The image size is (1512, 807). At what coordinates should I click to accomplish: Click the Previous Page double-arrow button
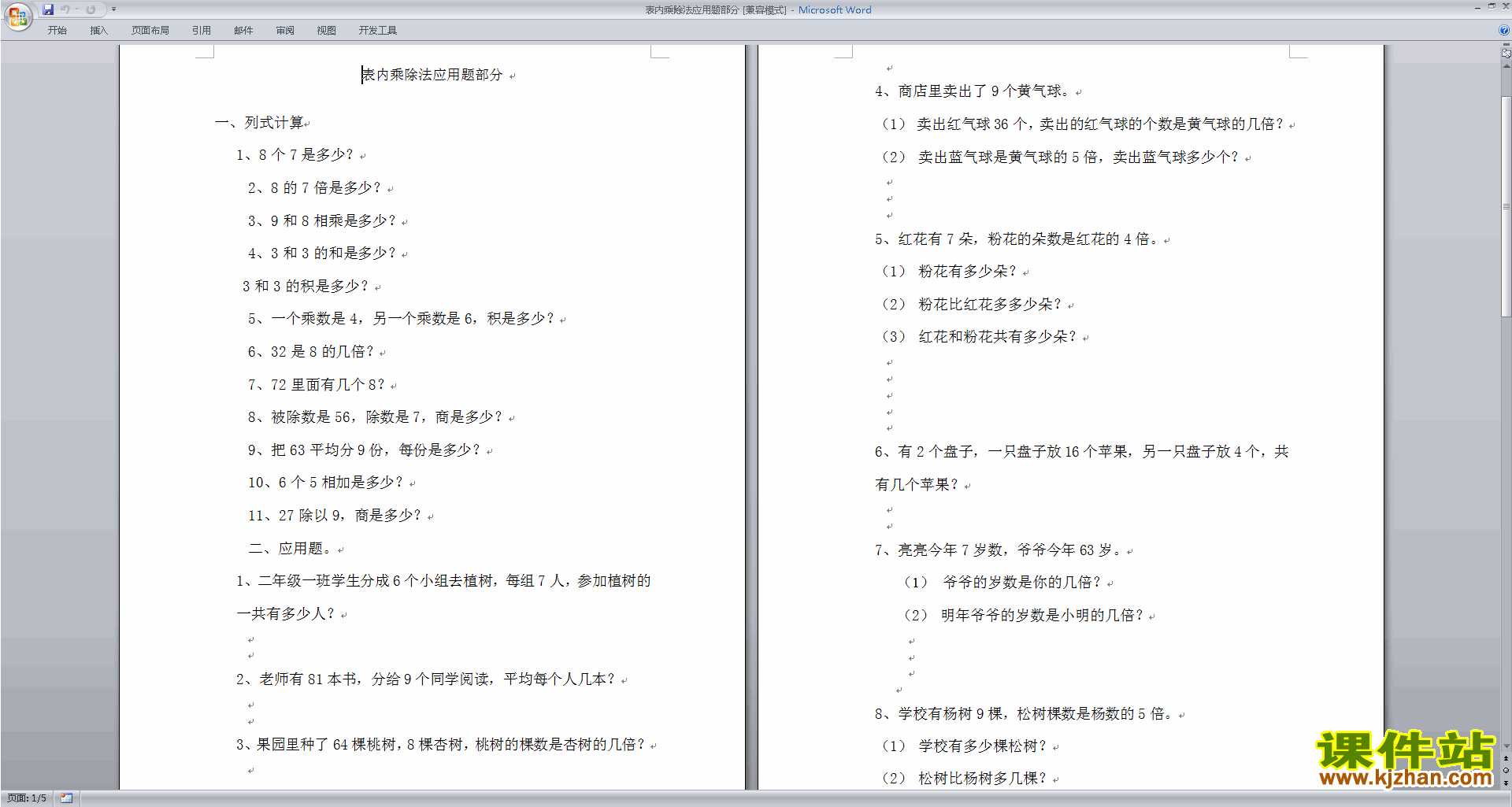click(x=1506, y=759)
